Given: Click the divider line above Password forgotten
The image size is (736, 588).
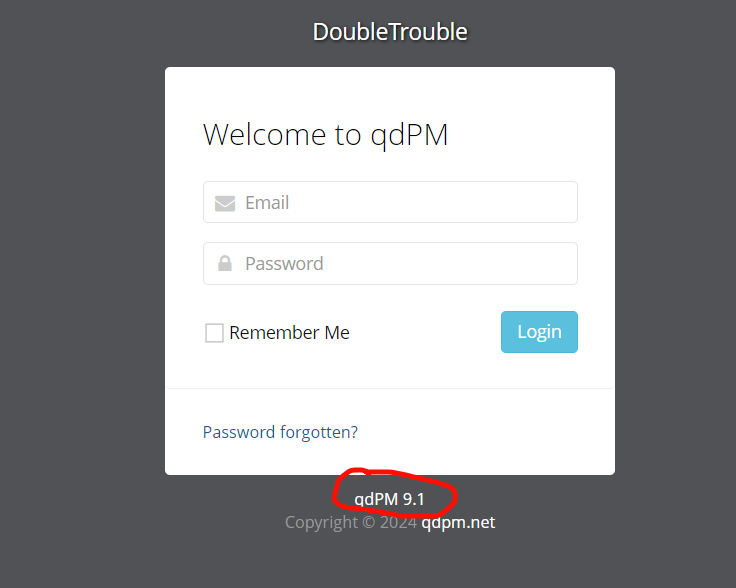Looking at the screenshot, I should tap(390, 389).
